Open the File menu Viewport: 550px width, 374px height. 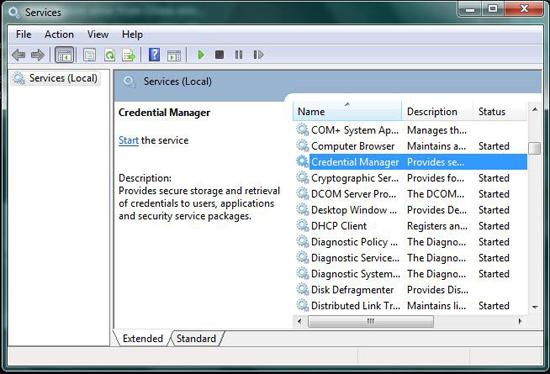(x=24, y=34)
